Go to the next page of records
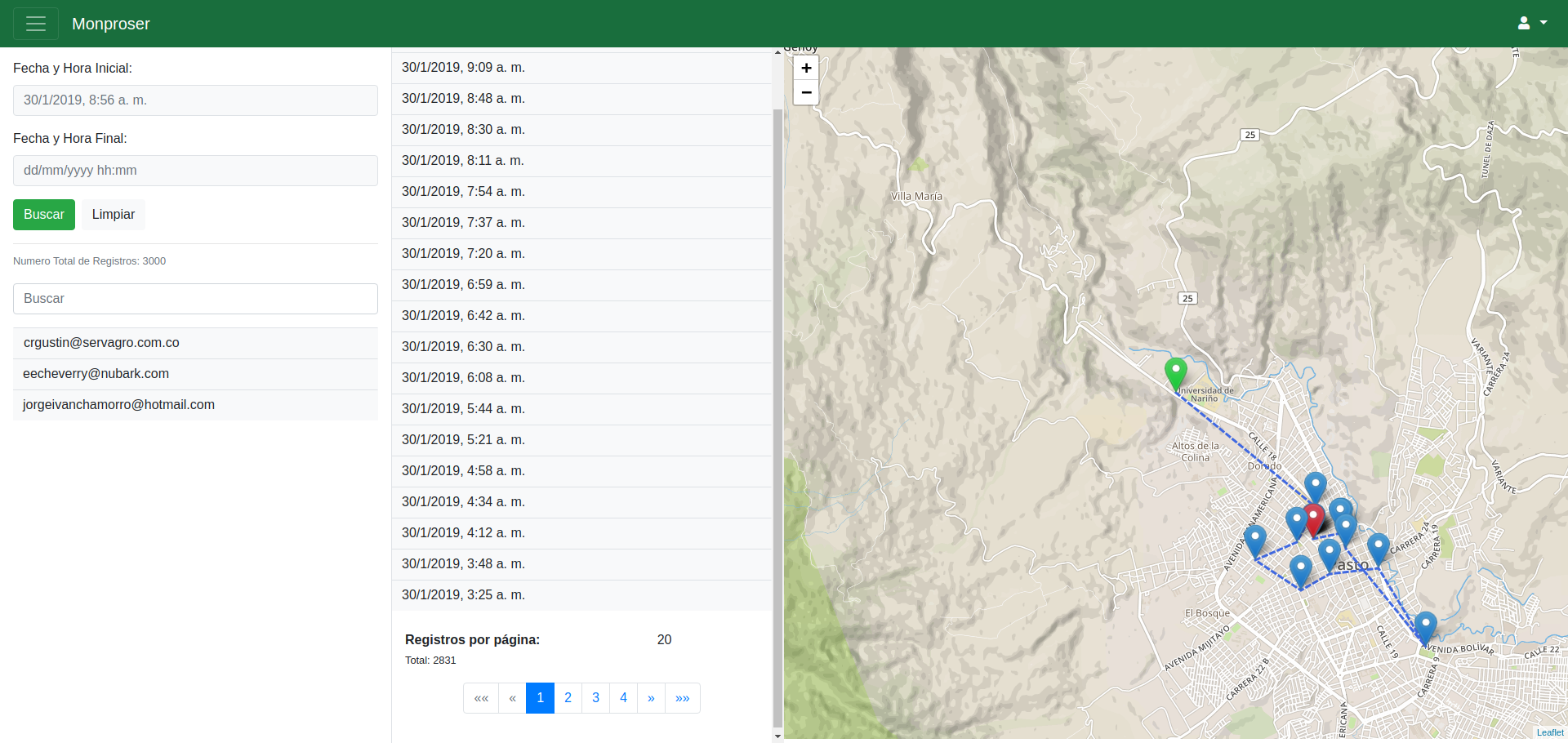This screenshot has height=743, width=1568. 651,698
